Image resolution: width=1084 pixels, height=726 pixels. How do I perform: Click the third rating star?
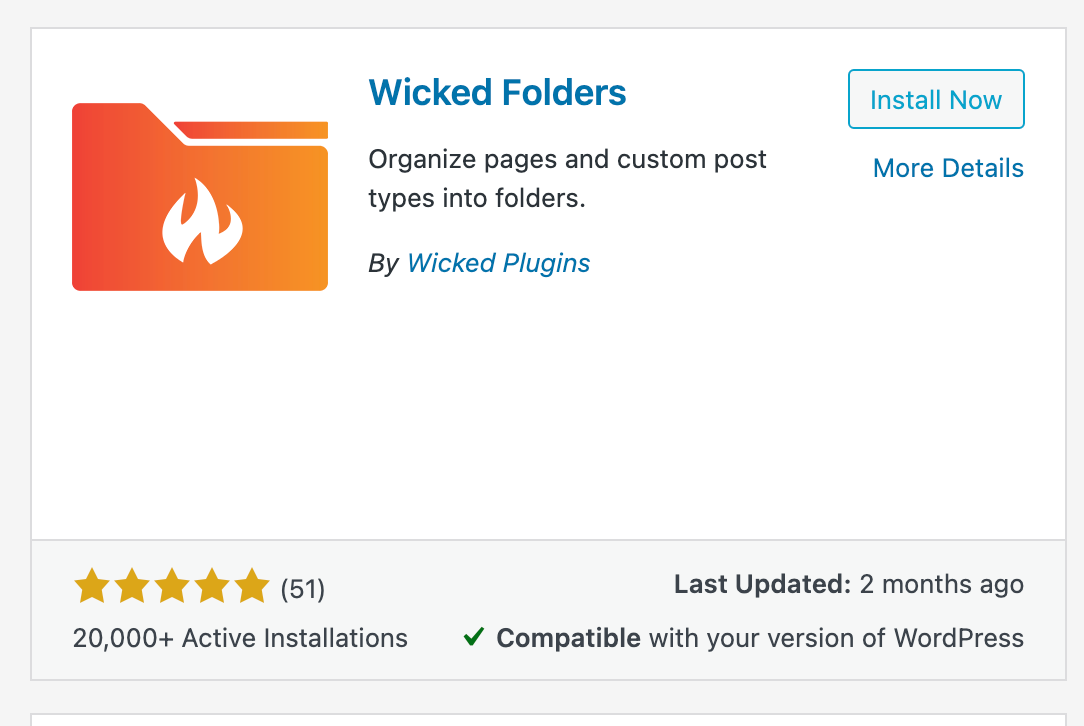172,587
